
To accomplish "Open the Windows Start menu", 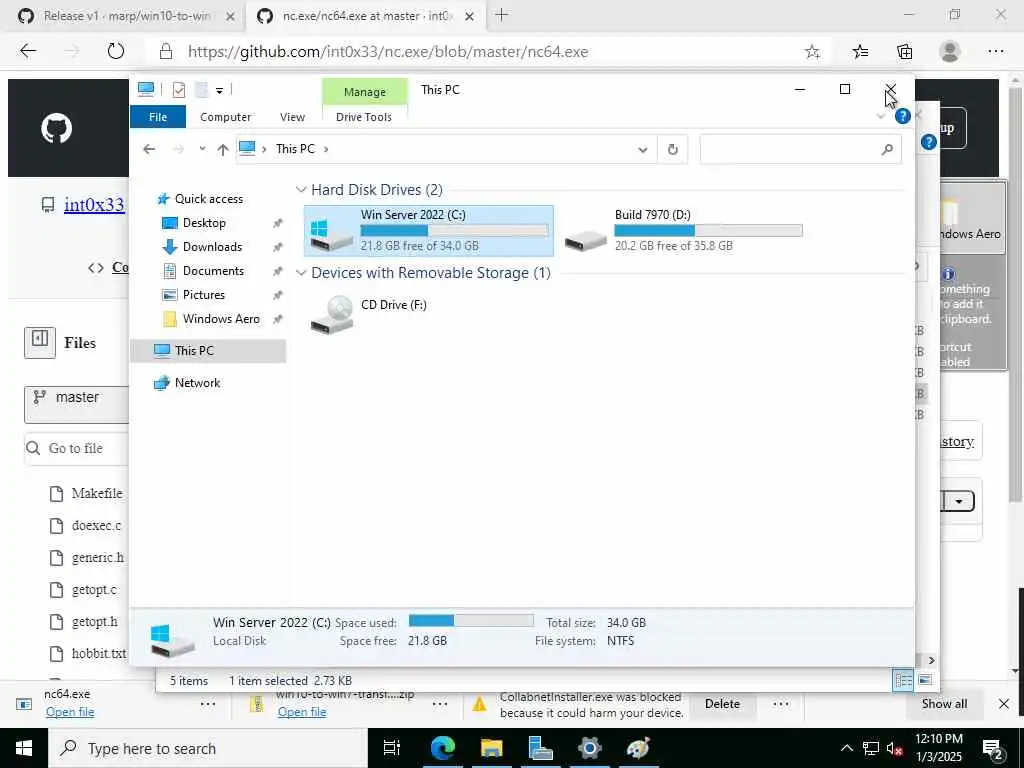I will [24, 748].
